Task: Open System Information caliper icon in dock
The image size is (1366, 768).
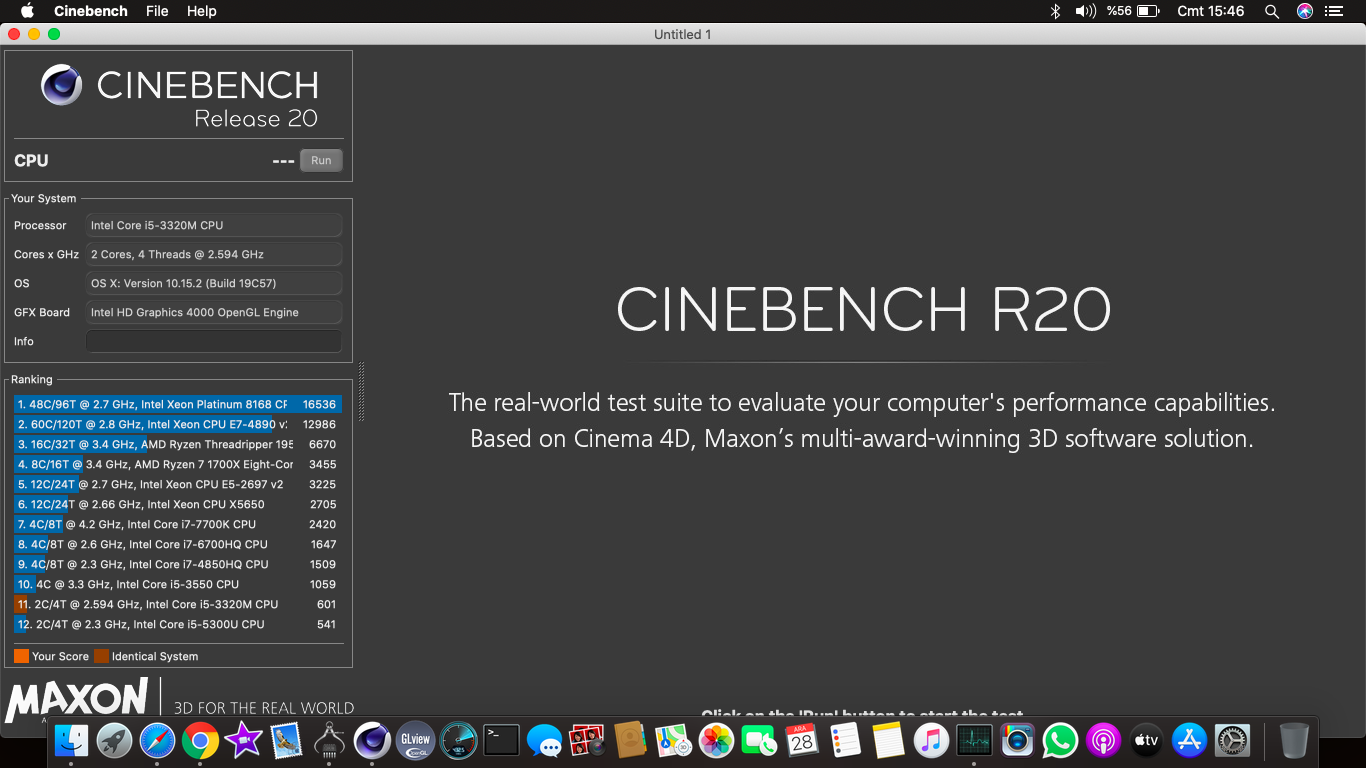Action: 329,740
